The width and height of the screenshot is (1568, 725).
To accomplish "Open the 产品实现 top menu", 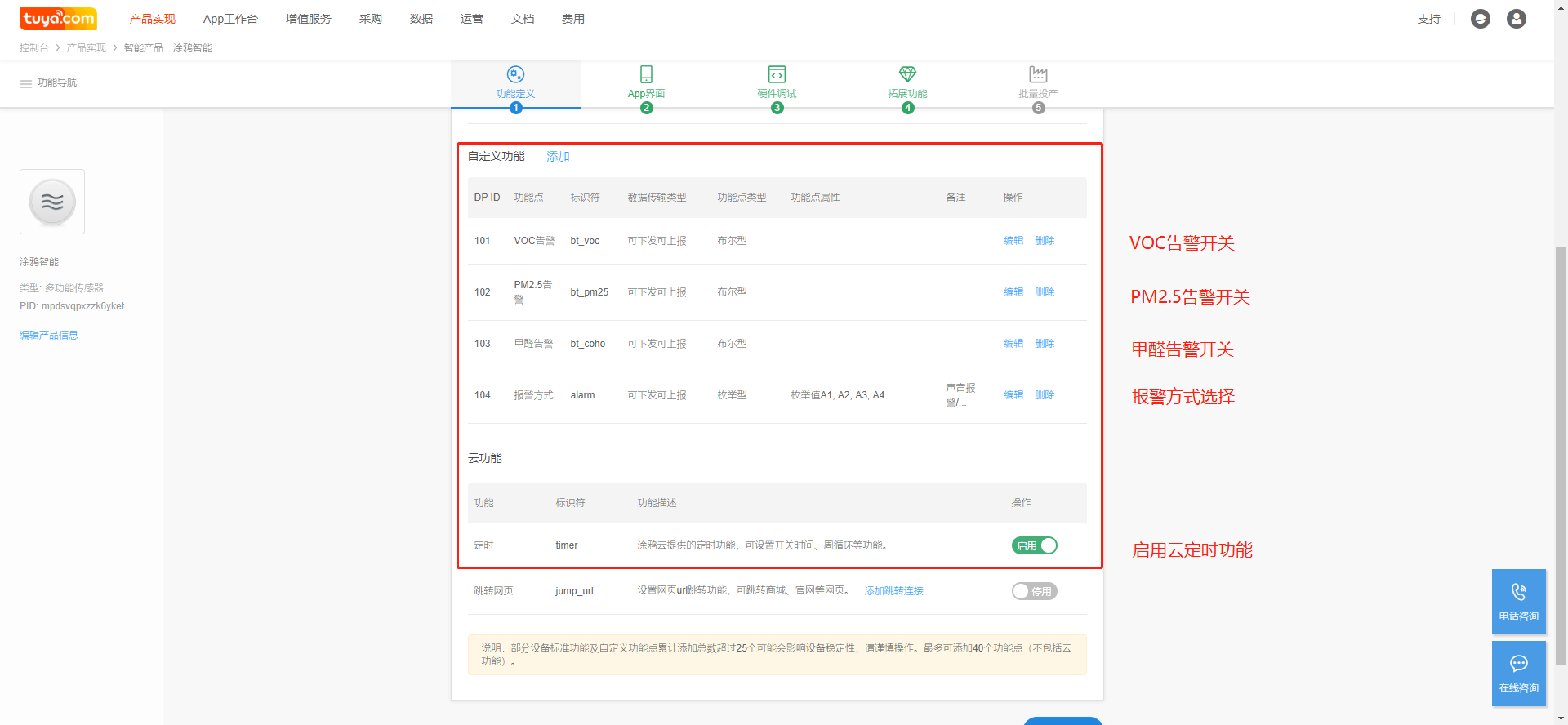I will point(153,19).
